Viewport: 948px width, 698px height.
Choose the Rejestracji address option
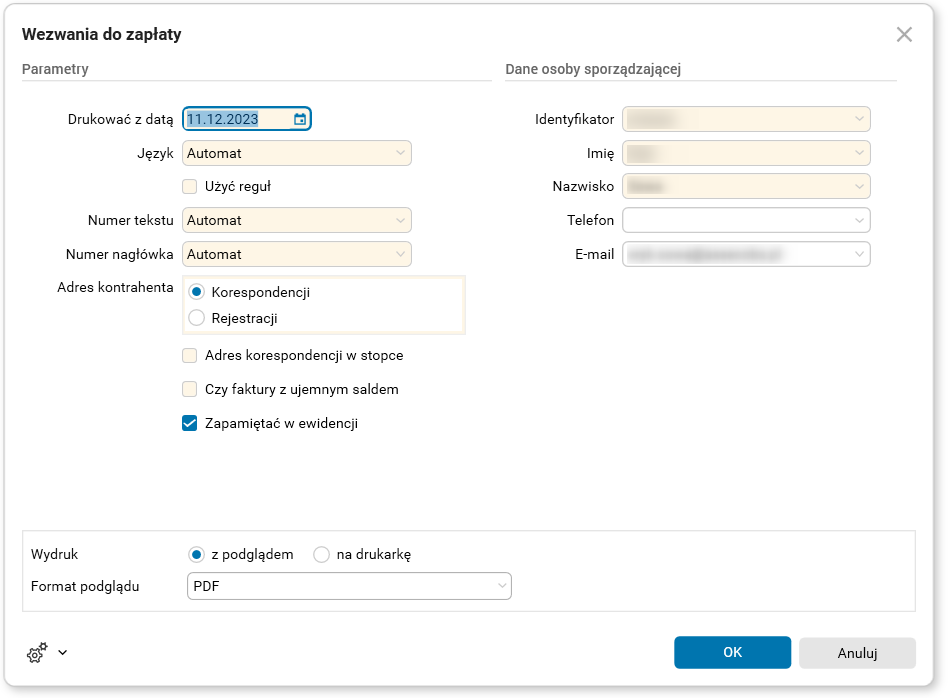click(197, 318)
